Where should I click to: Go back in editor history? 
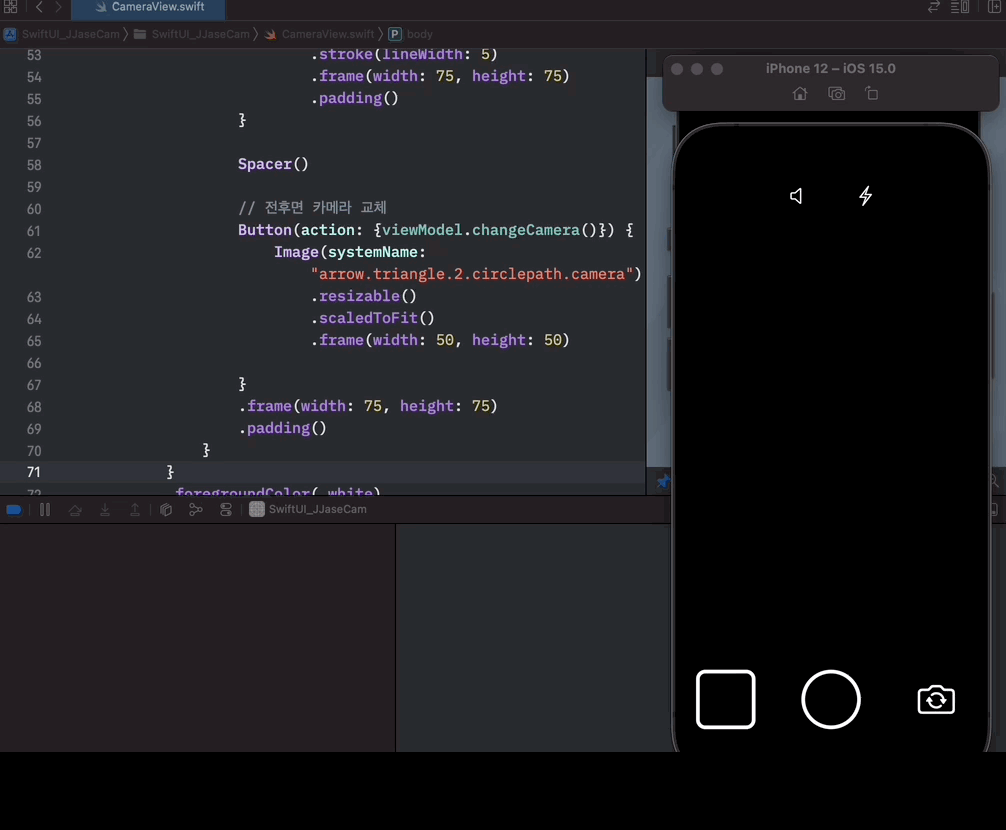[x=39, y=7]
